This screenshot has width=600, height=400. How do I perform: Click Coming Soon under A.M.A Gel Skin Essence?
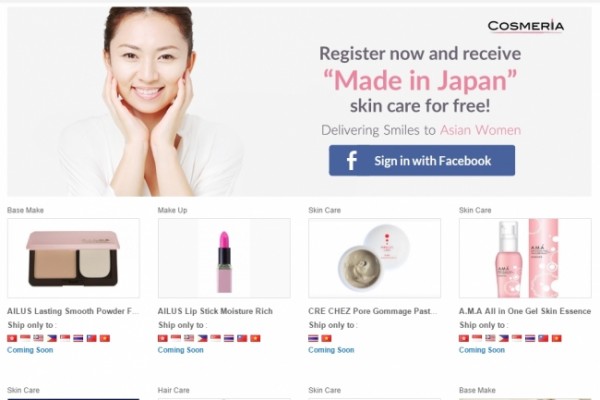482,350
